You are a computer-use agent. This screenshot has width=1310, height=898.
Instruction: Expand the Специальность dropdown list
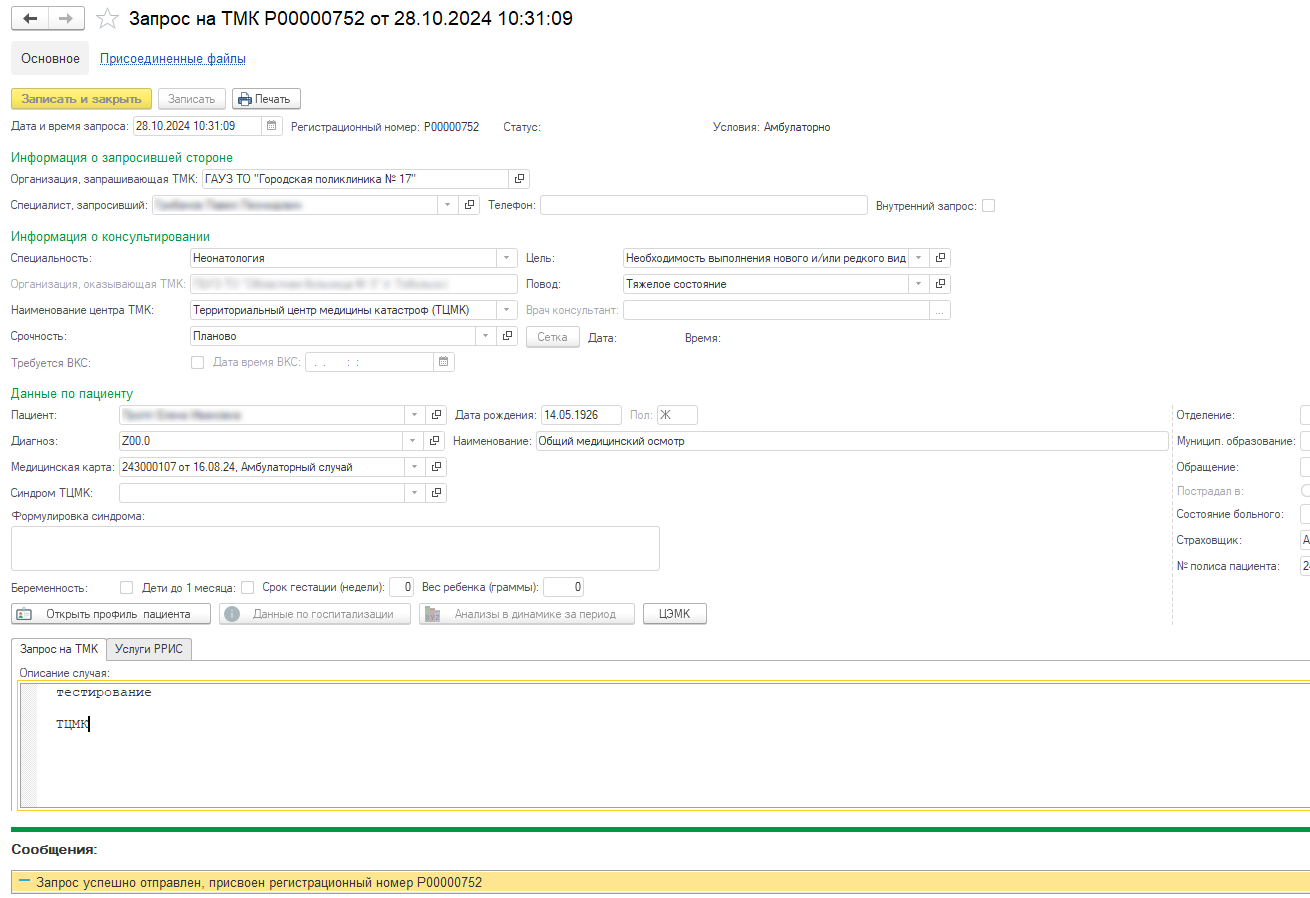point(507,258)
